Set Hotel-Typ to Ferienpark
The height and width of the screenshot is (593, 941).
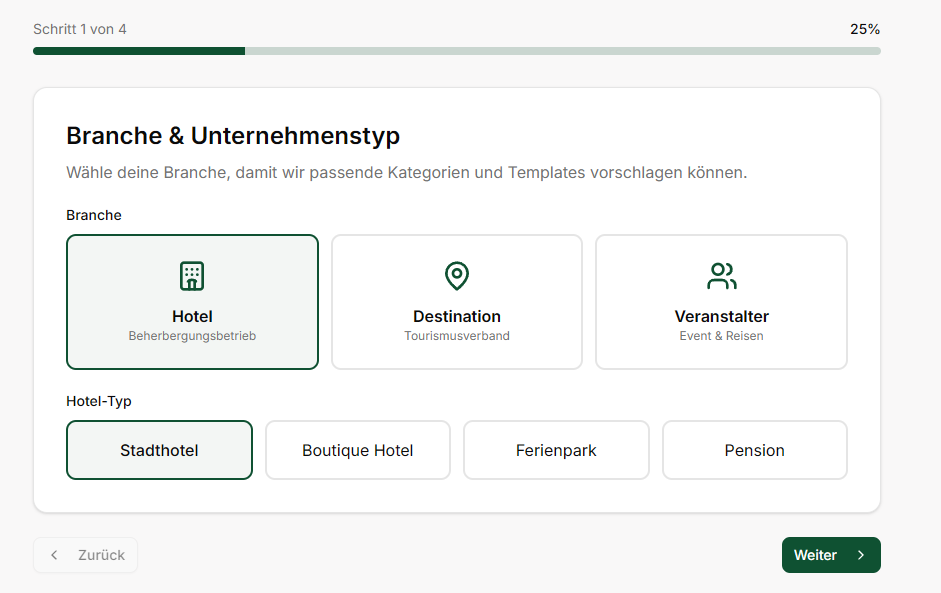coord(556,450)
